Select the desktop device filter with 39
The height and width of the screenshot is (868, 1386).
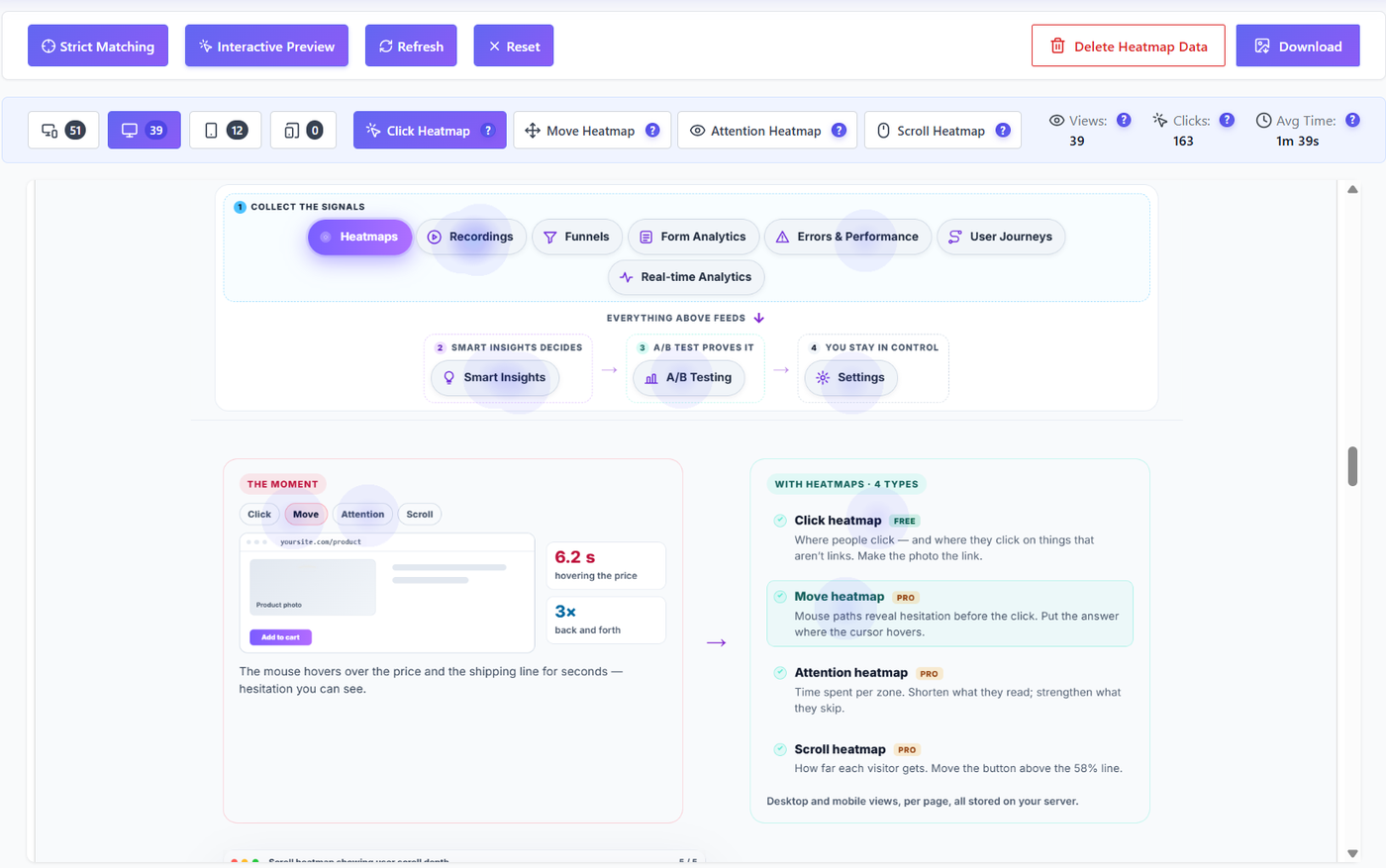[144, 130]
